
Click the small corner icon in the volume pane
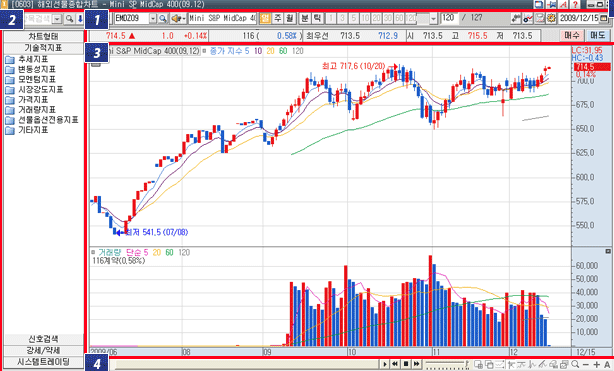[x=608, y=251]
